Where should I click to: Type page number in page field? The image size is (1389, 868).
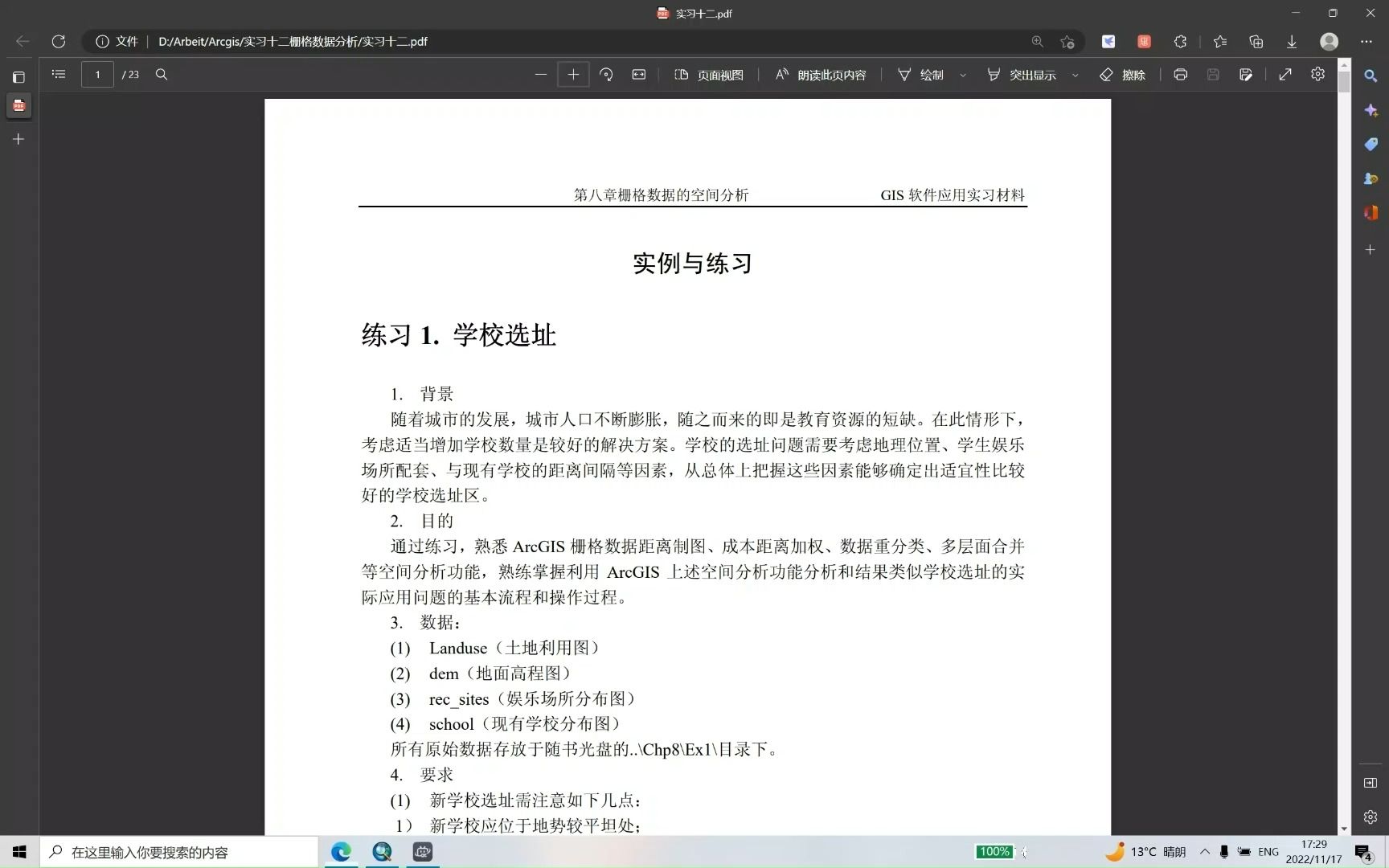click(97, 74)
